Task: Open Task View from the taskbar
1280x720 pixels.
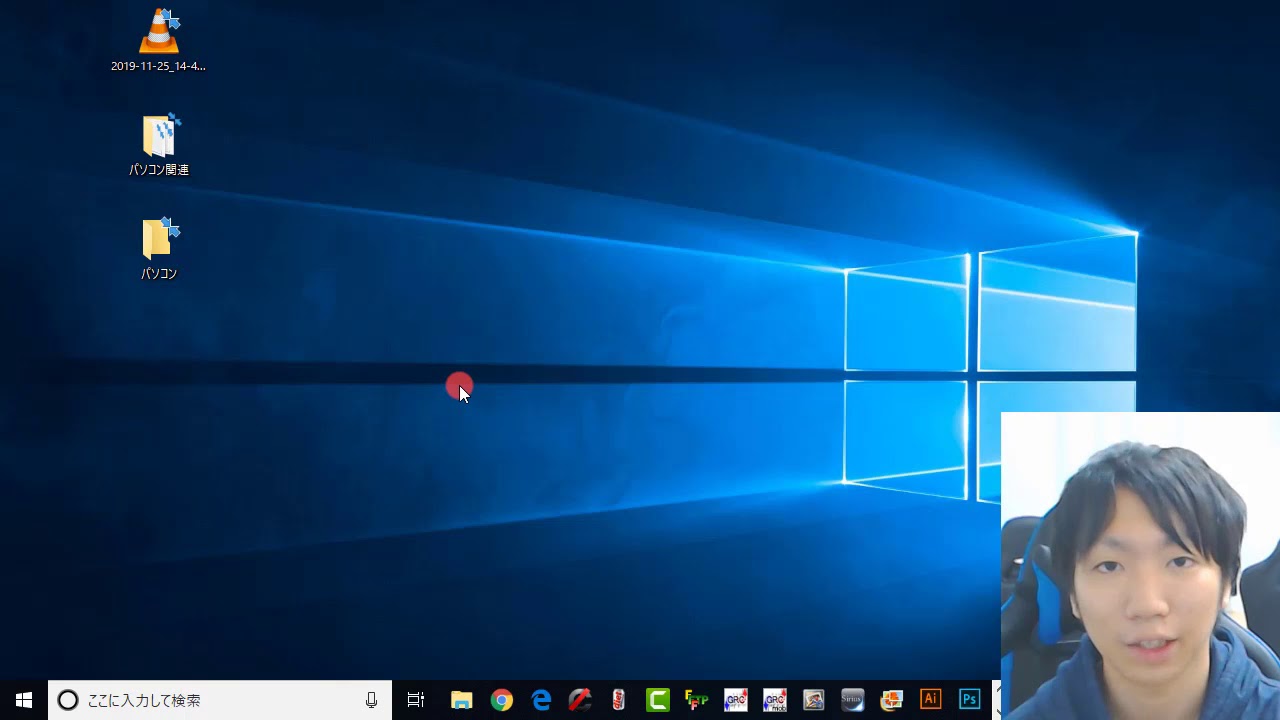Action: (x=416, y=700)
